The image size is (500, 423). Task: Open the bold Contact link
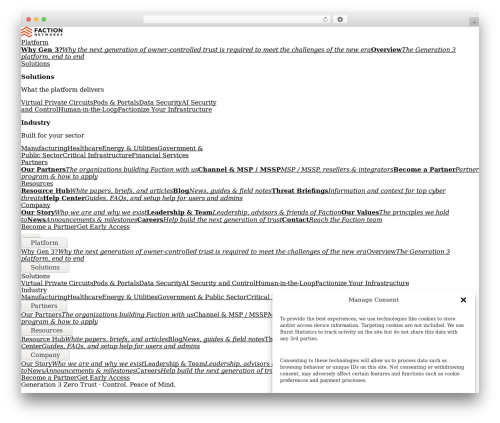pyautogui.click(x=296, y=220)
